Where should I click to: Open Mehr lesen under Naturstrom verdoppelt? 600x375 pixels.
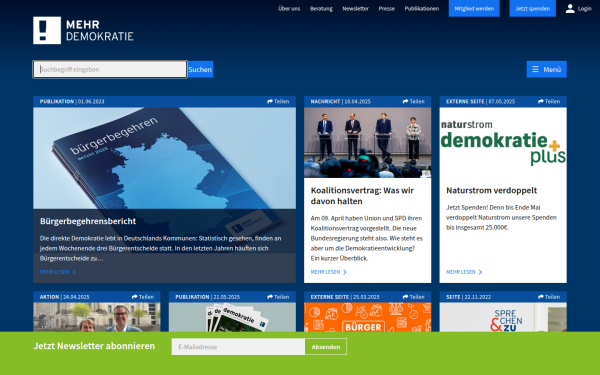464,272
